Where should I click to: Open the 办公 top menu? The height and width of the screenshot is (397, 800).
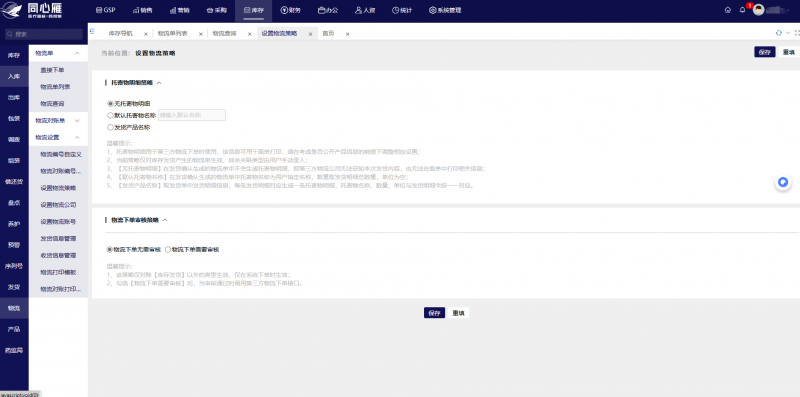(328, 10)
